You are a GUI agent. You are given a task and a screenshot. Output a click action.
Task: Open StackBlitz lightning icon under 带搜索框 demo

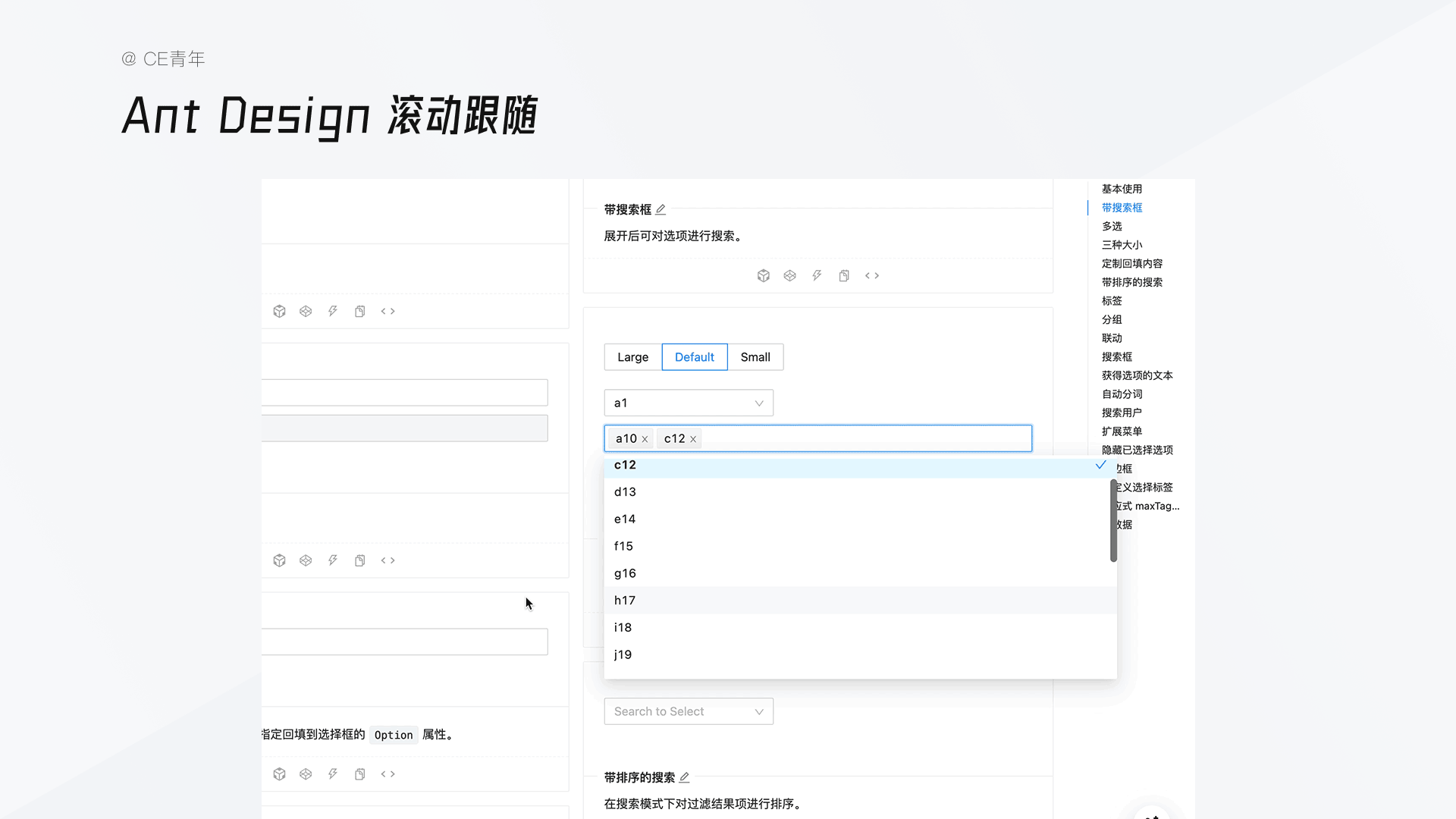point(817,276)
